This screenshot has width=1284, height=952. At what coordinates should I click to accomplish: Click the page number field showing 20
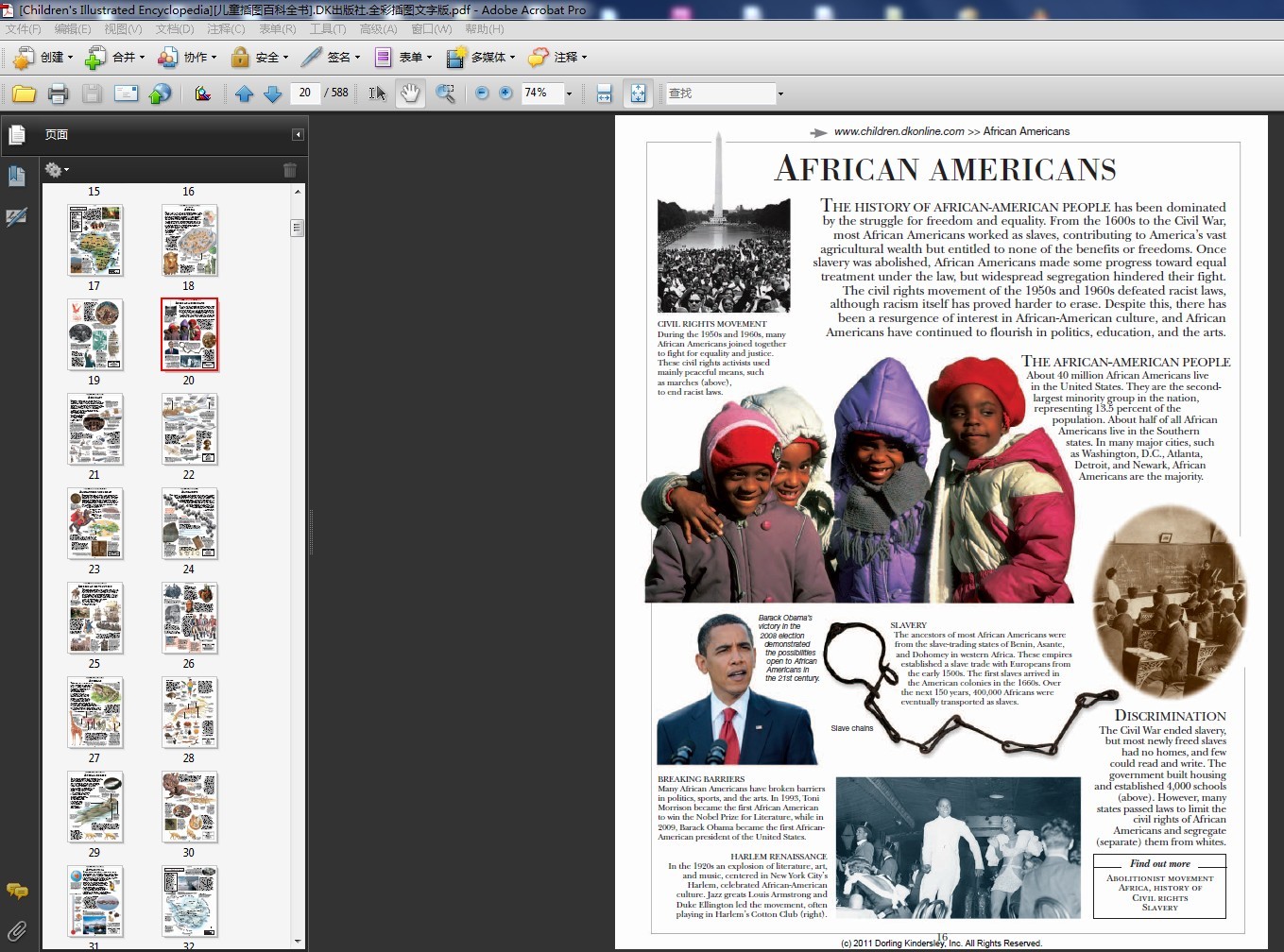click(304, 93)
